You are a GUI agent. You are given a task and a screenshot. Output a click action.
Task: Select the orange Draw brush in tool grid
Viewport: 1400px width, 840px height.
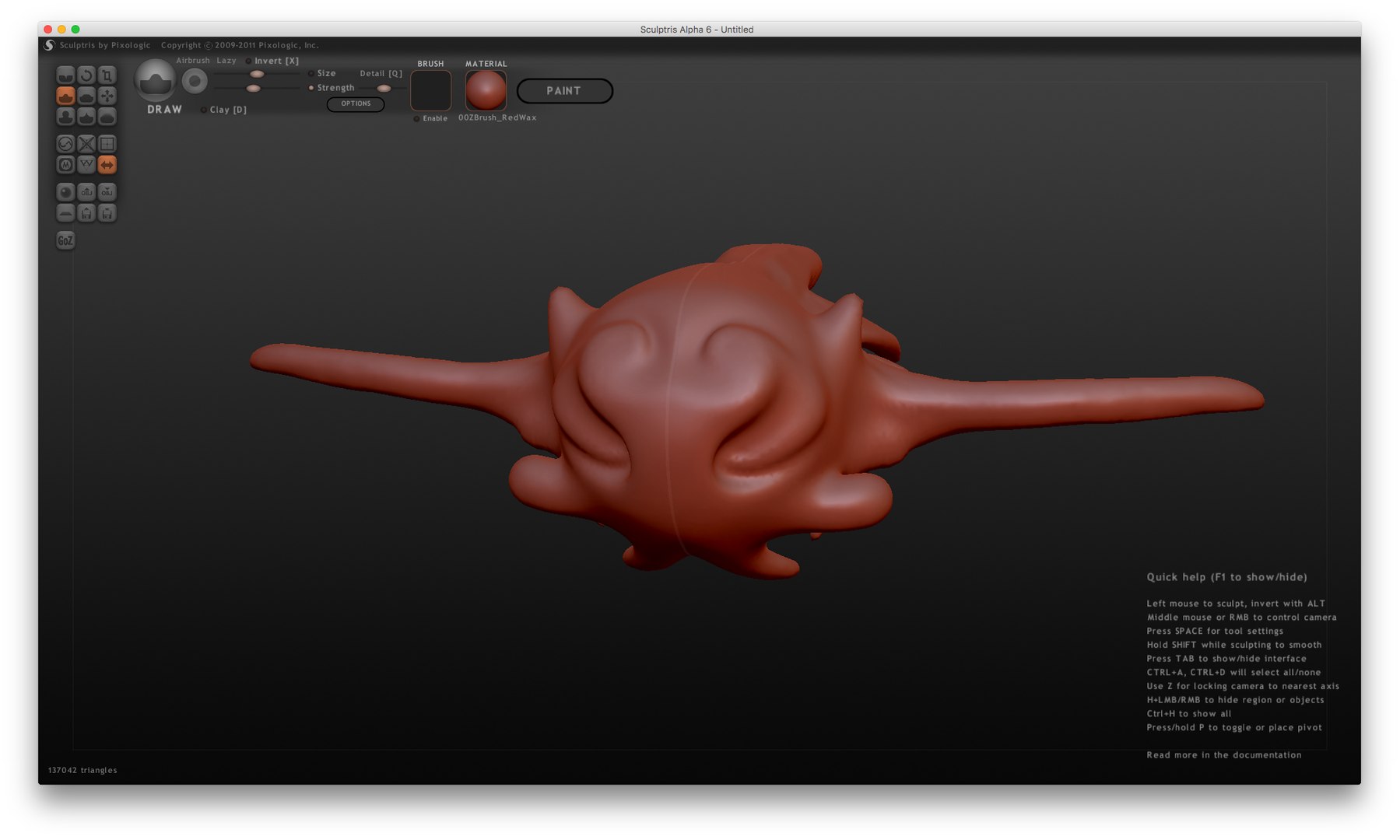[x=65, y=96]
